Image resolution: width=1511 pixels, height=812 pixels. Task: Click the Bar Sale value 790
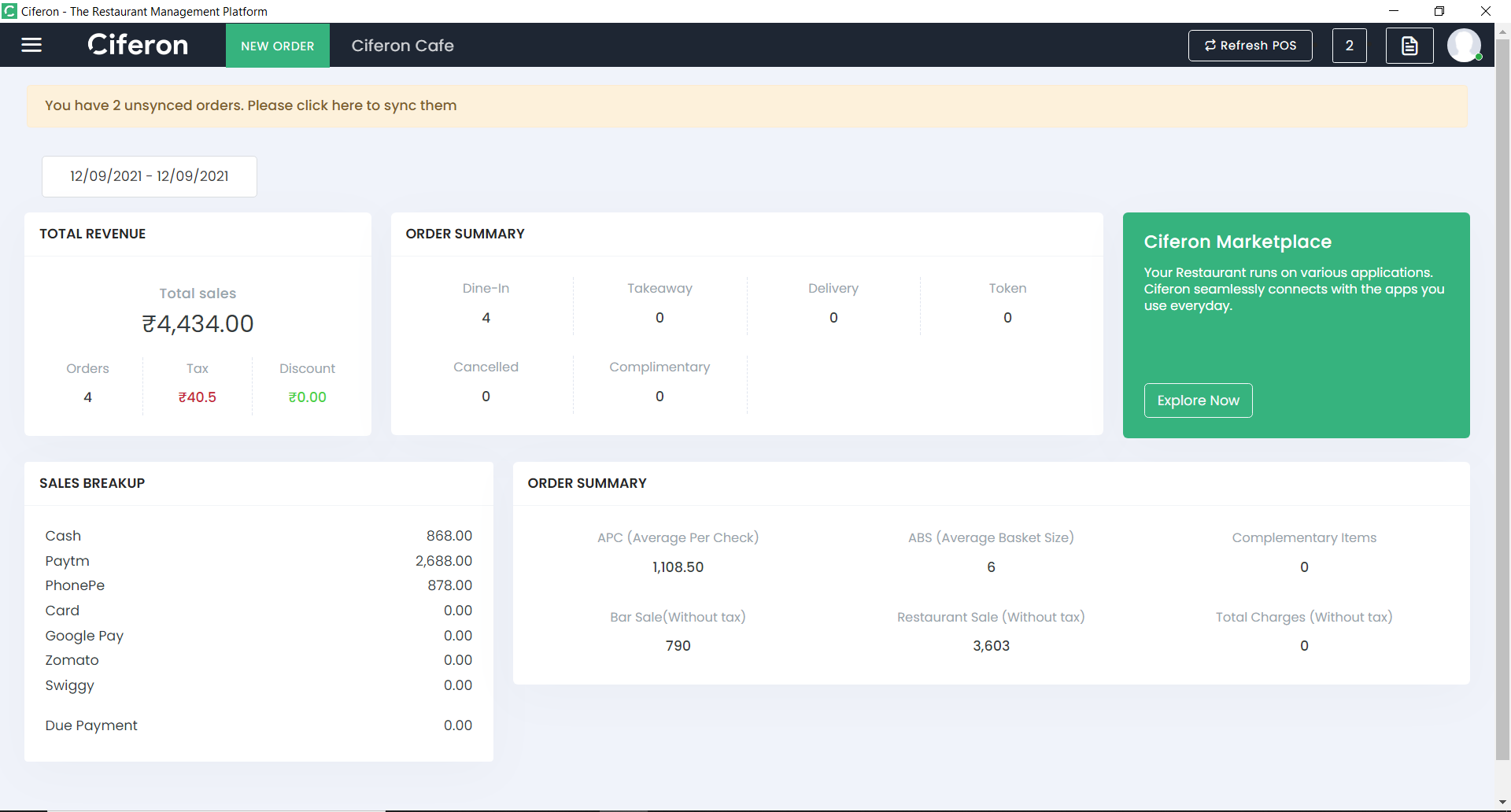pos(678,646)
